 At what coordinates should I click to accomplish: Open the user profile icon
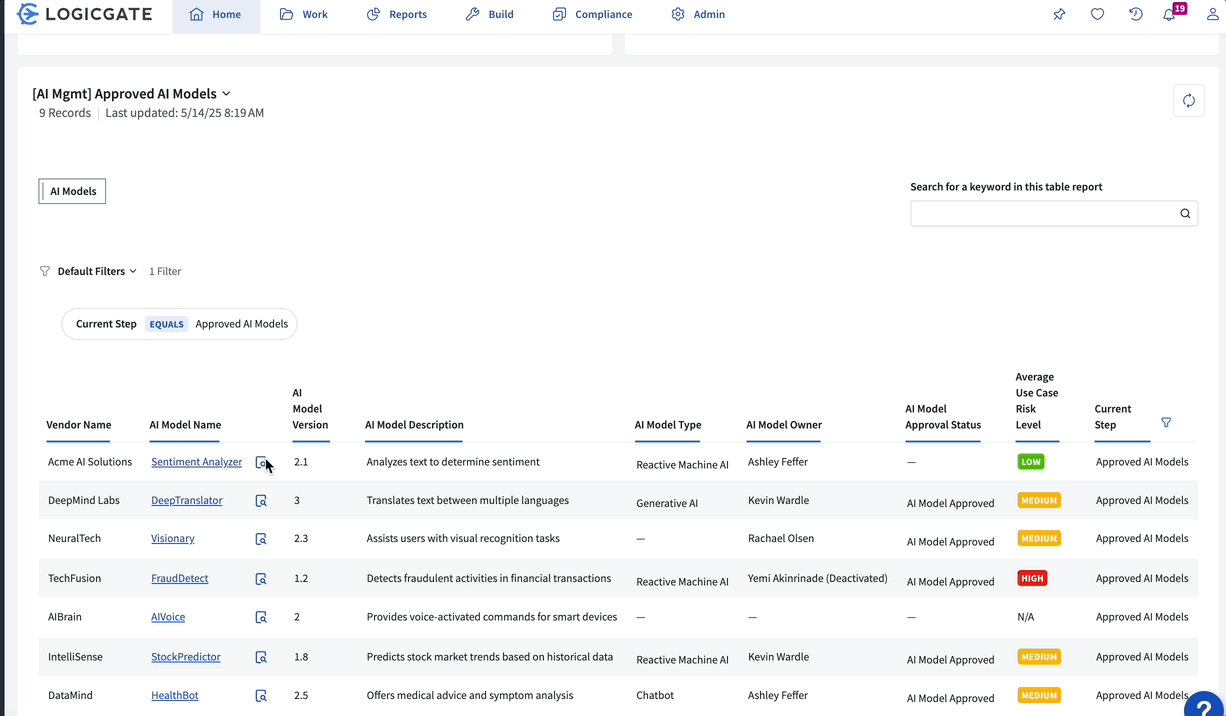coord(1213,14)
